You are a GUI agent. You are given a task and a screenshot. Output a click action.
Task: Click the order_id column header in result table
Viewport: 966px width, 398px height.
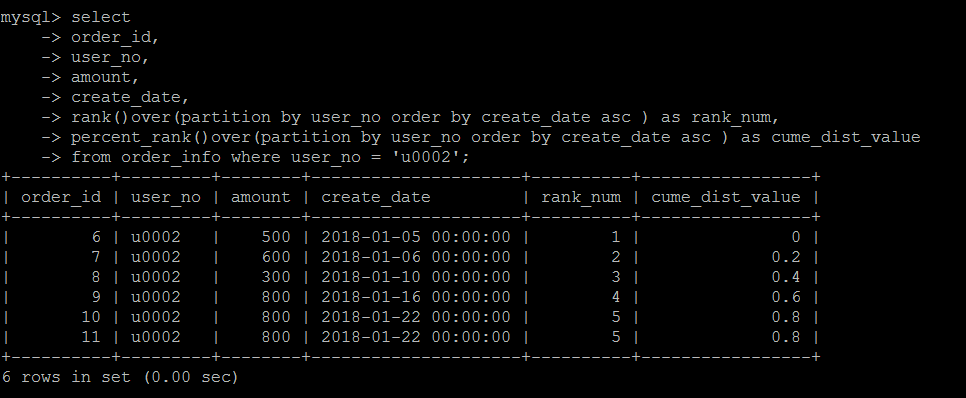[x=61, y=197]
